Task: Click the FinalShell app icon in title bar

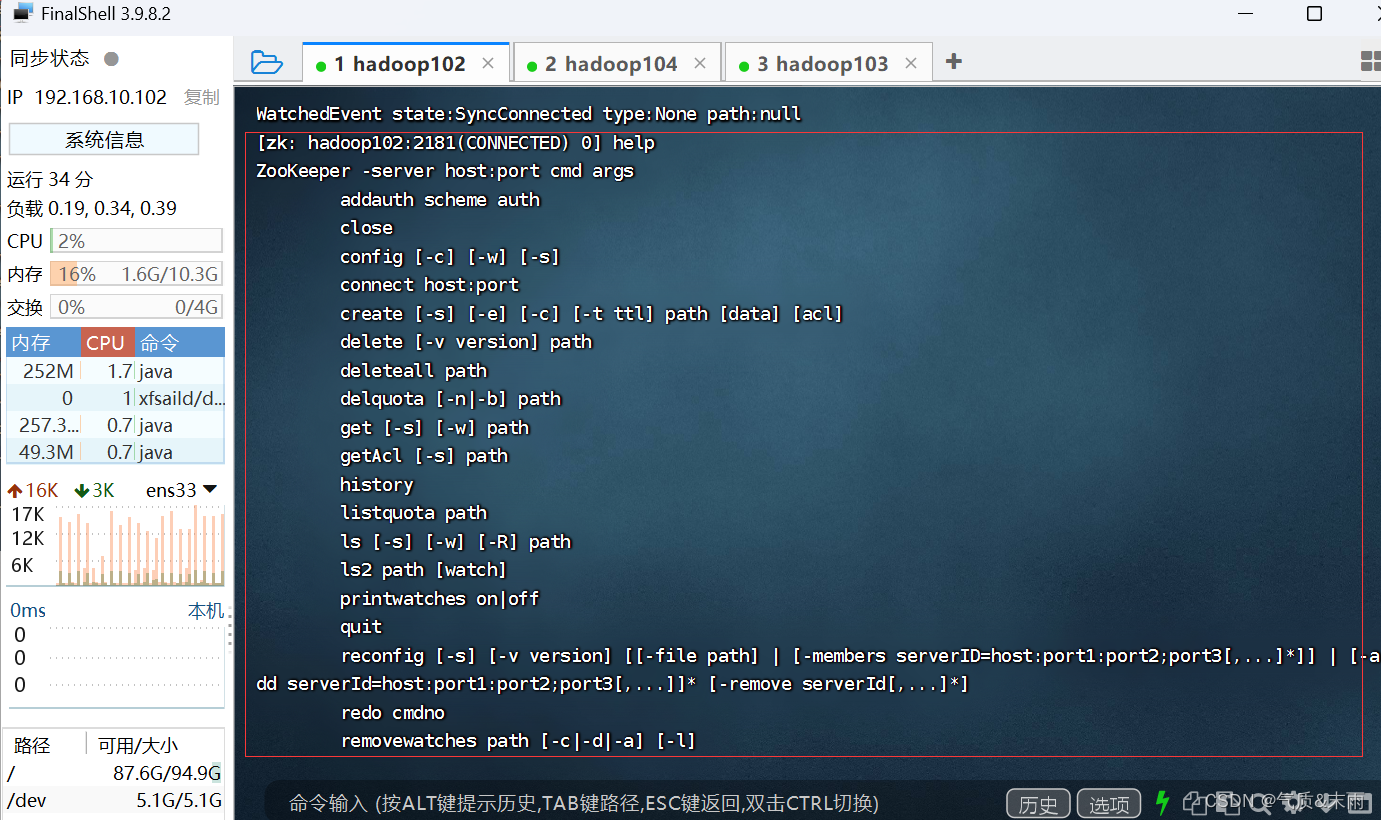Action: tap(23, 12)
